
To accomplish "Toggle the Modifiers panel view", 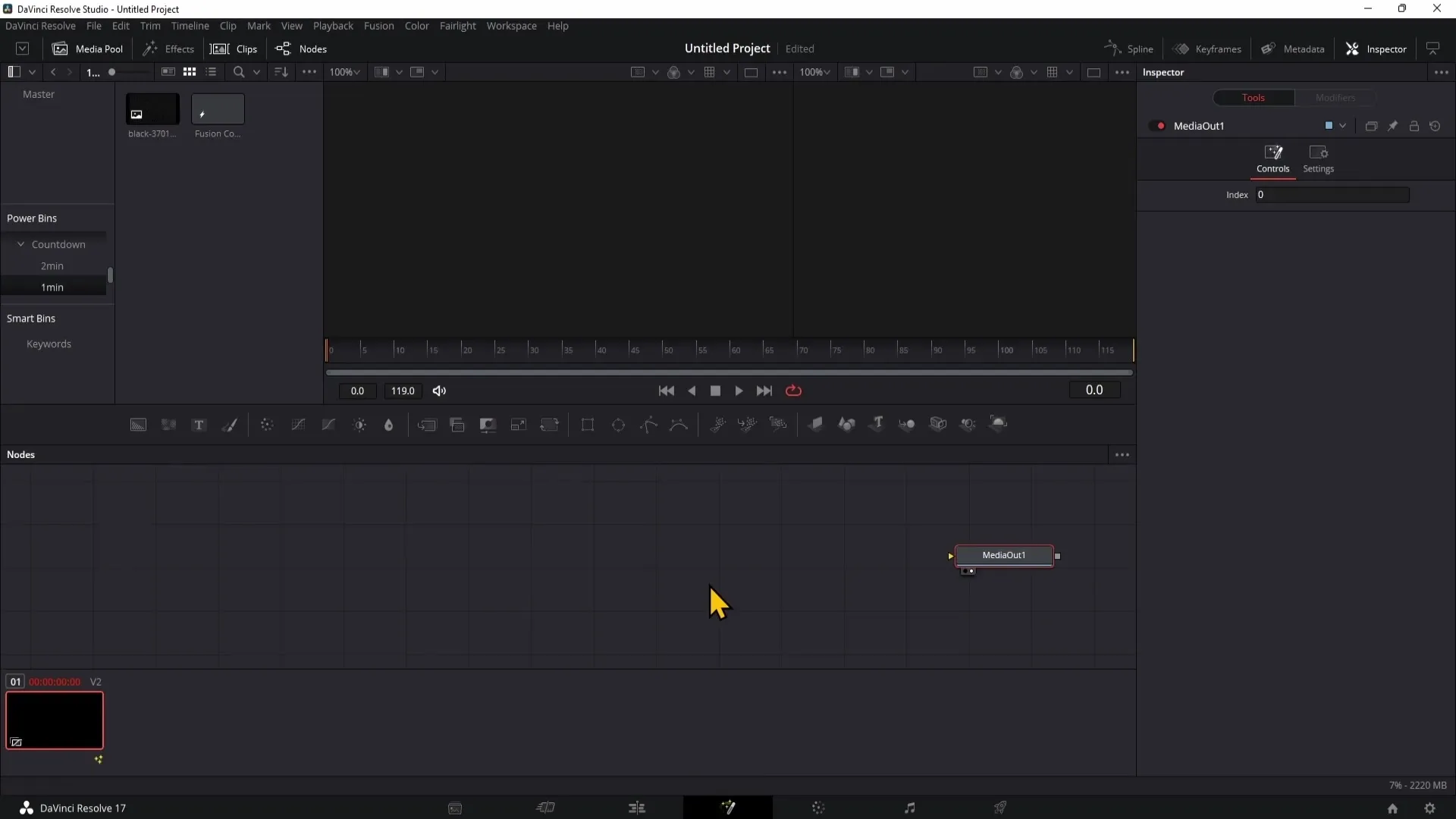I will [x=1336, y=97].
